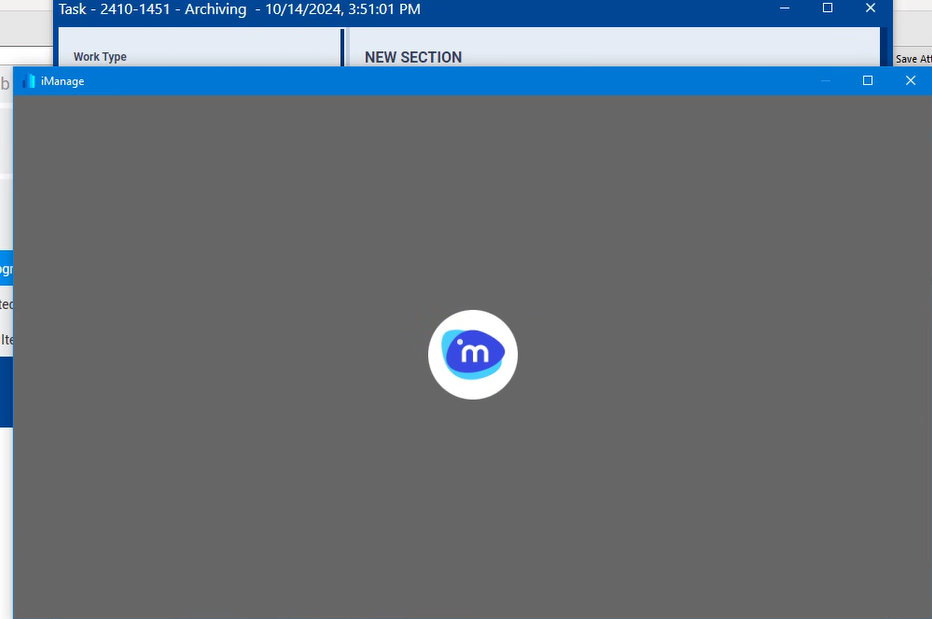The image size is (932, 619).
Task: Click the Task window application icon
Action: click(50, 9)
